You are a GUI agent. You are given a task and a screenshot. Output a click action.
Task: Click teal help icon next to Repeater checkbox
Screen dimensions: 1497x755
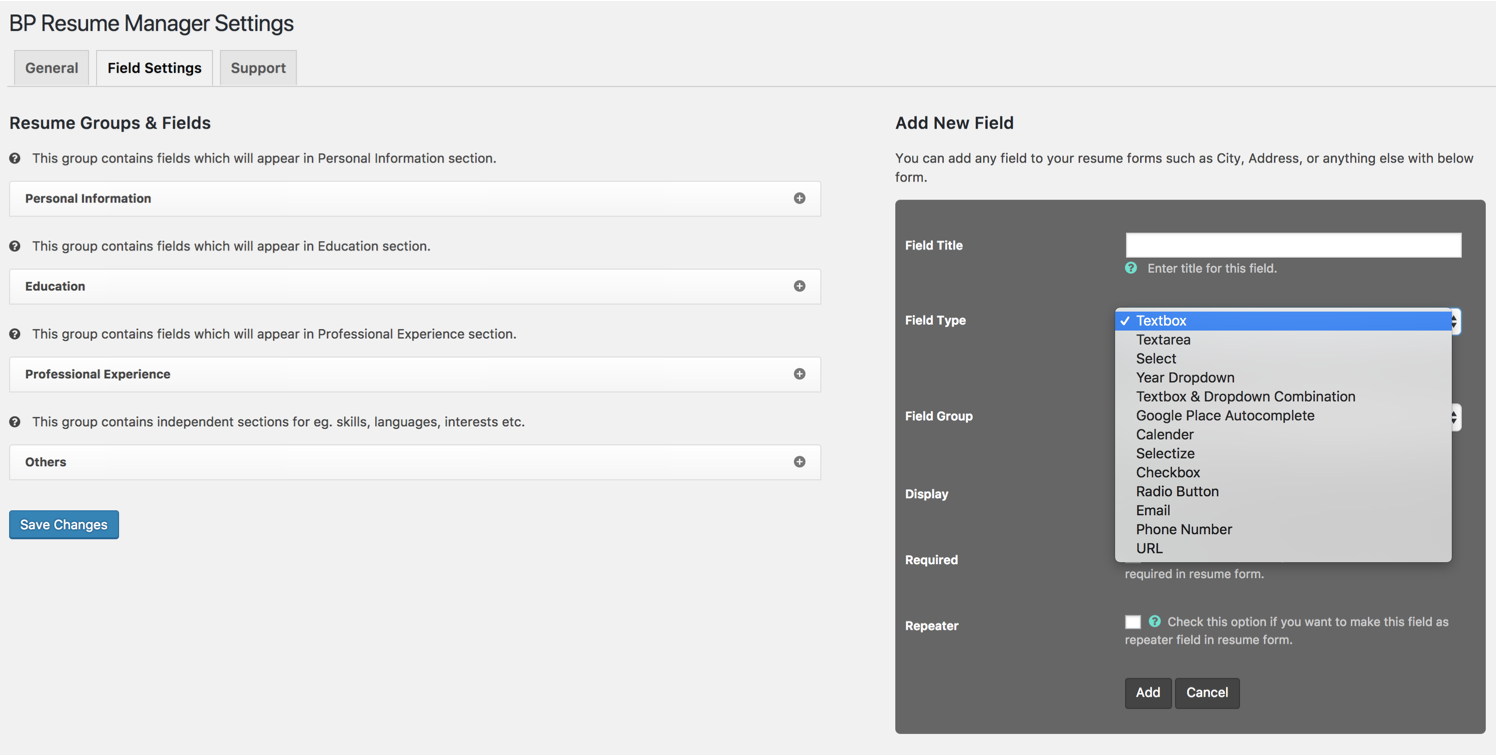click(1155, 621)
